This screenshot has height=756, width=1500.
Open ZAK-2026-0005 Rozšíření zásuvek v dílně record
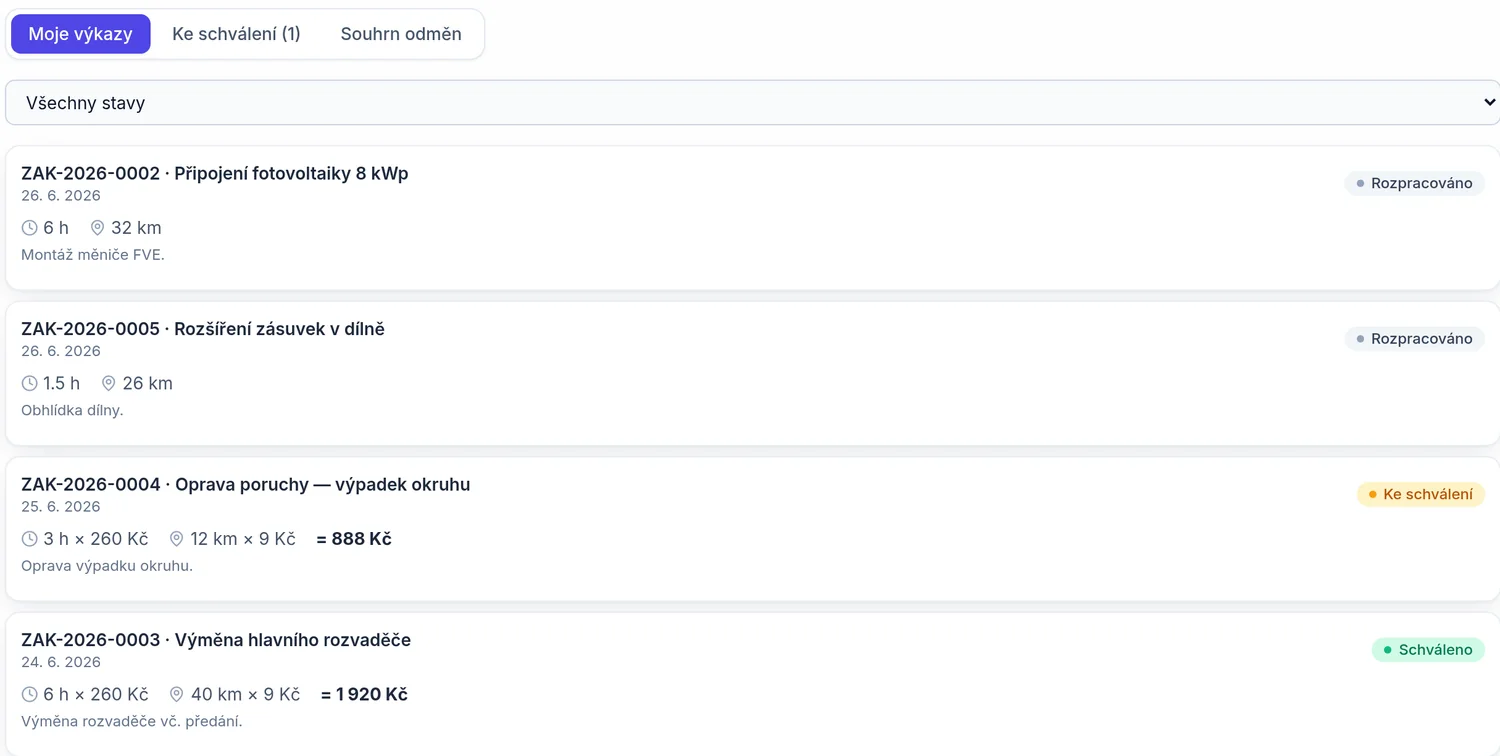752,373
